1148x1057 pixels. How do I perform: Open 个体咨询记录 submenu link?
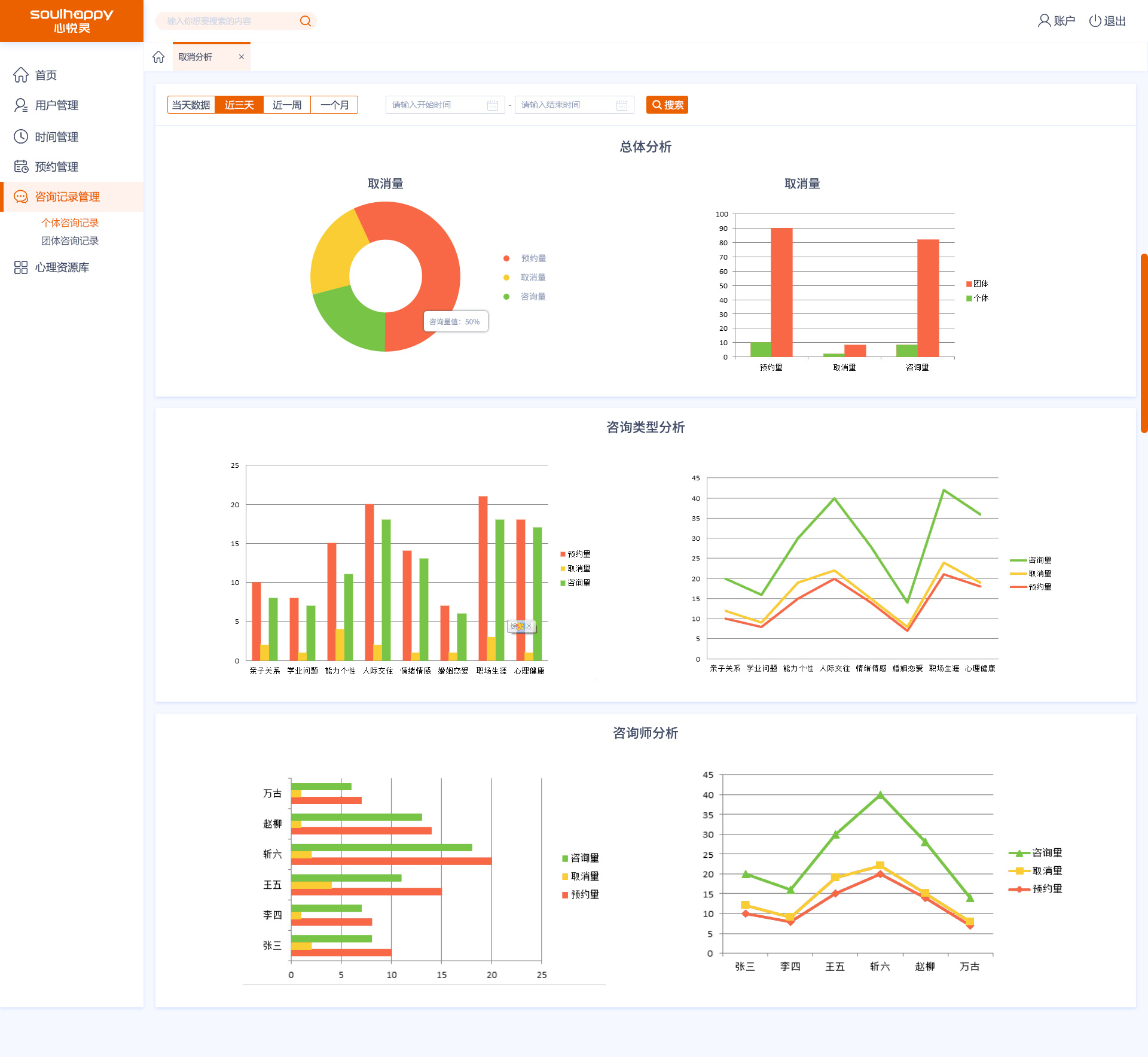[x=70, y=223]
